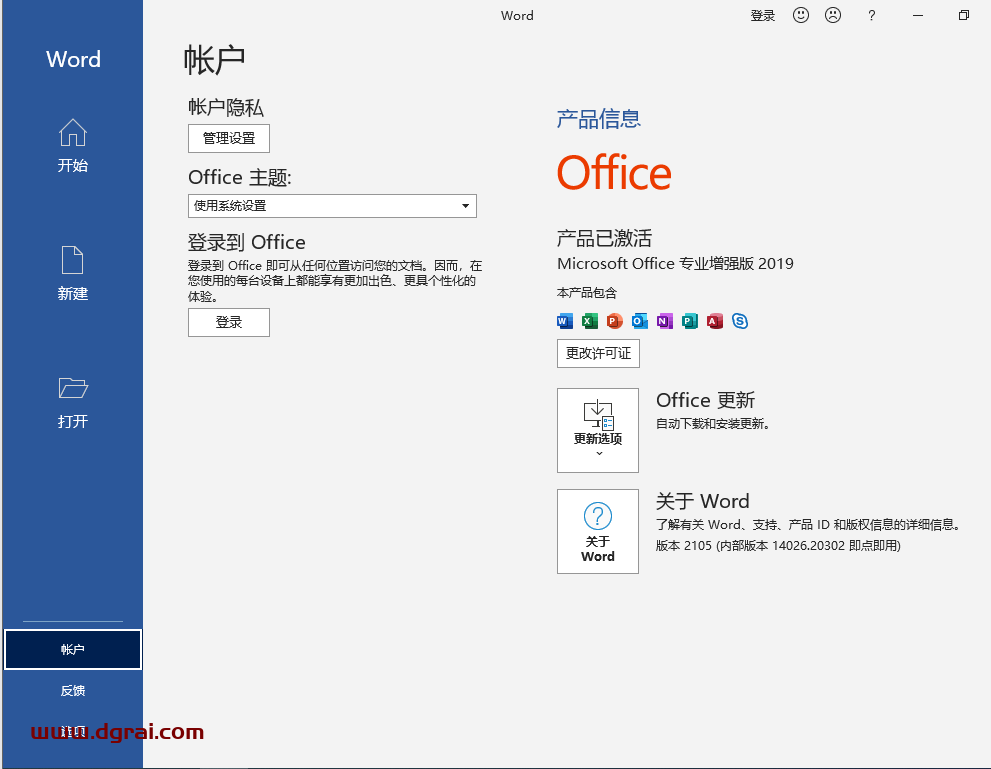
Task: Click the Excel icon in product list
Action: pos(590,321)
